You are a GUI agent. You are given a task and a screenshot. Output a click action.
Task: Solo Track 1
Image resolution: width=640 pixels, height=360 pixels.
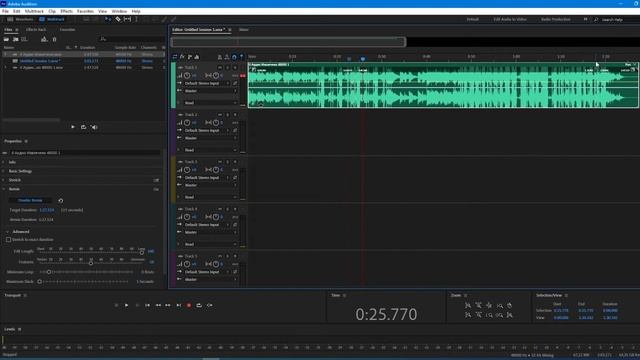(x=227, y=67)
